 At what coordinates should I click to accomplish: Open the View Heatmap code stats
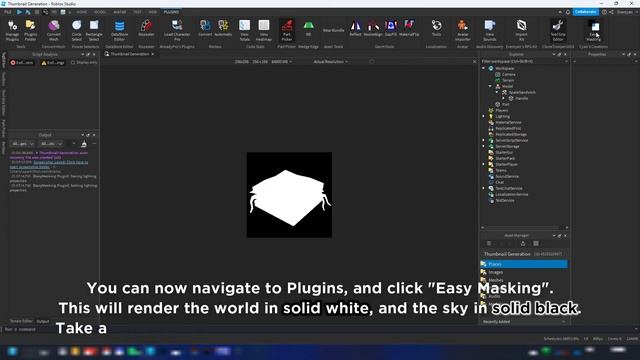264,30
